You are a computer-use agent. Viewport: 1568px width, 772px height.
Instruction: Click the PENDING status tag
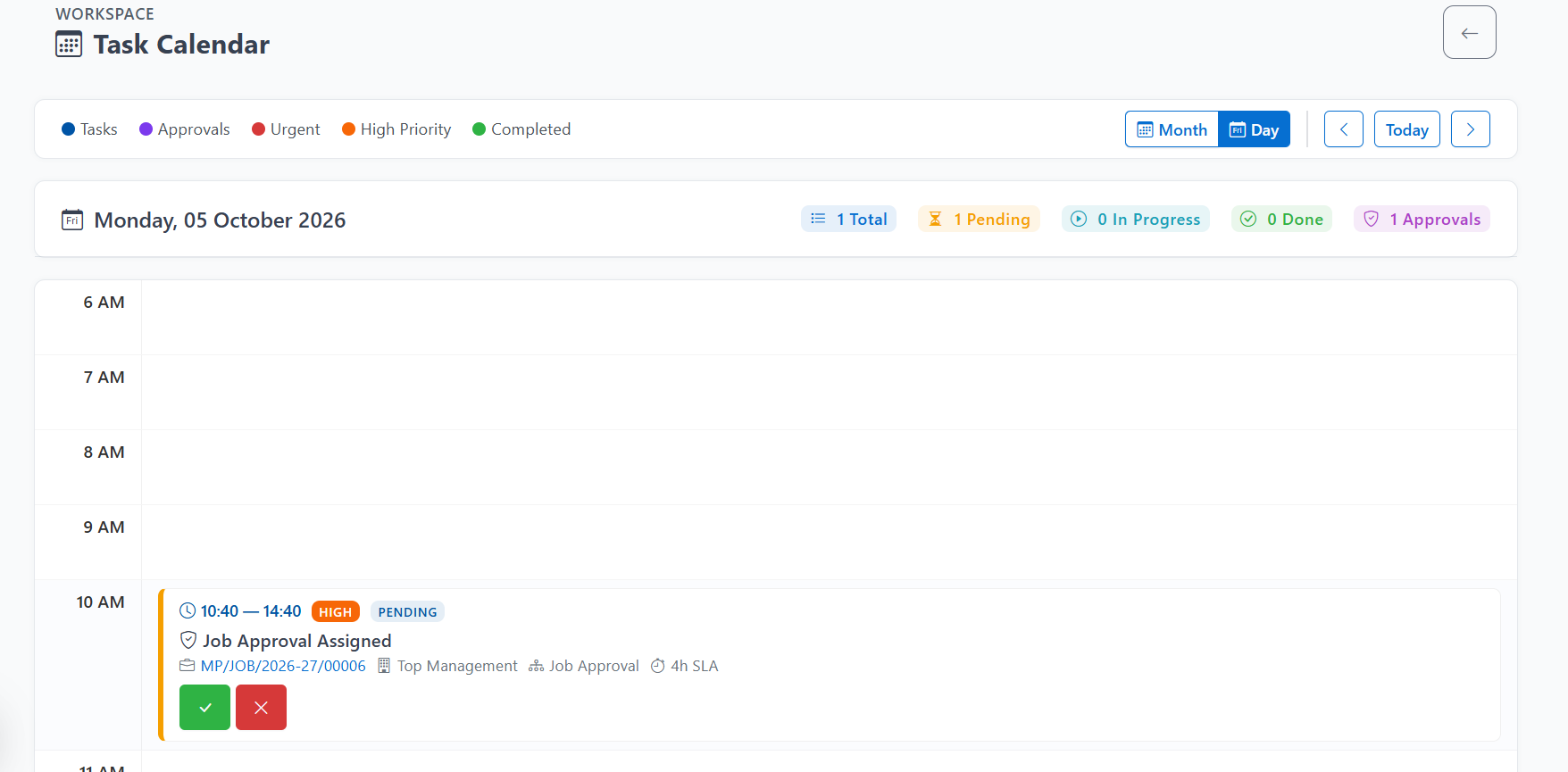pyautogui.click(x=407, y=611)
